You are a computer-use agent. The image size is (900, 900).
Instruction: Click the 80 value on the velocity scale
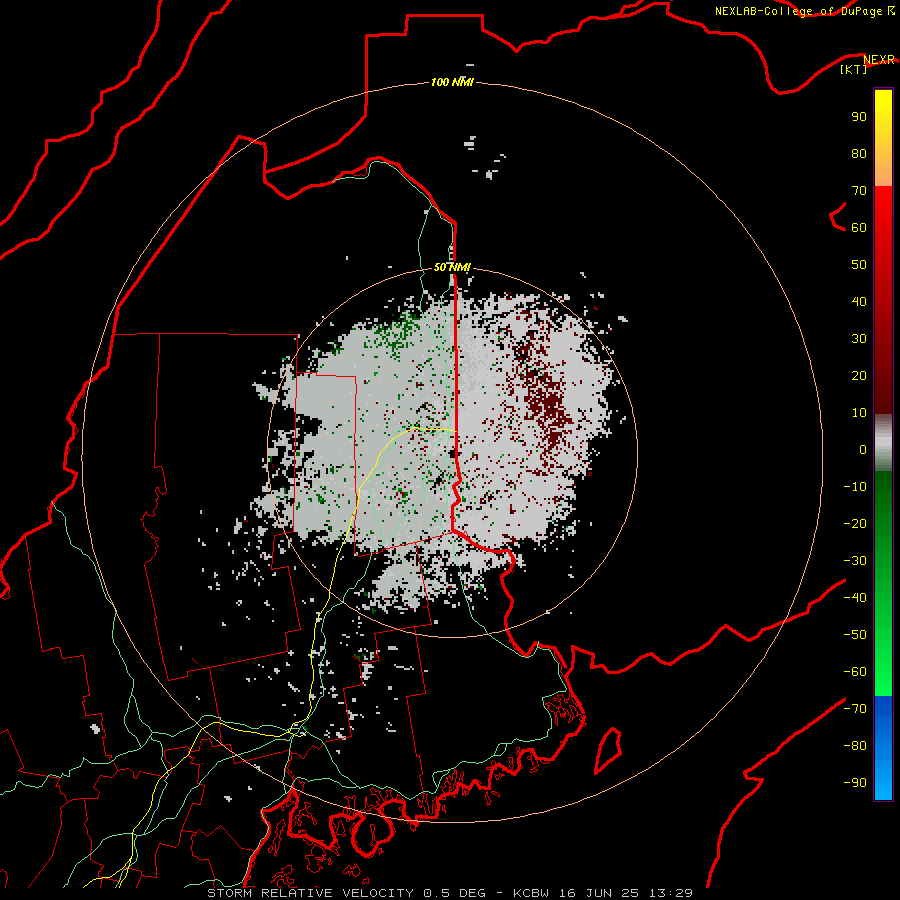tap(859, 154)
